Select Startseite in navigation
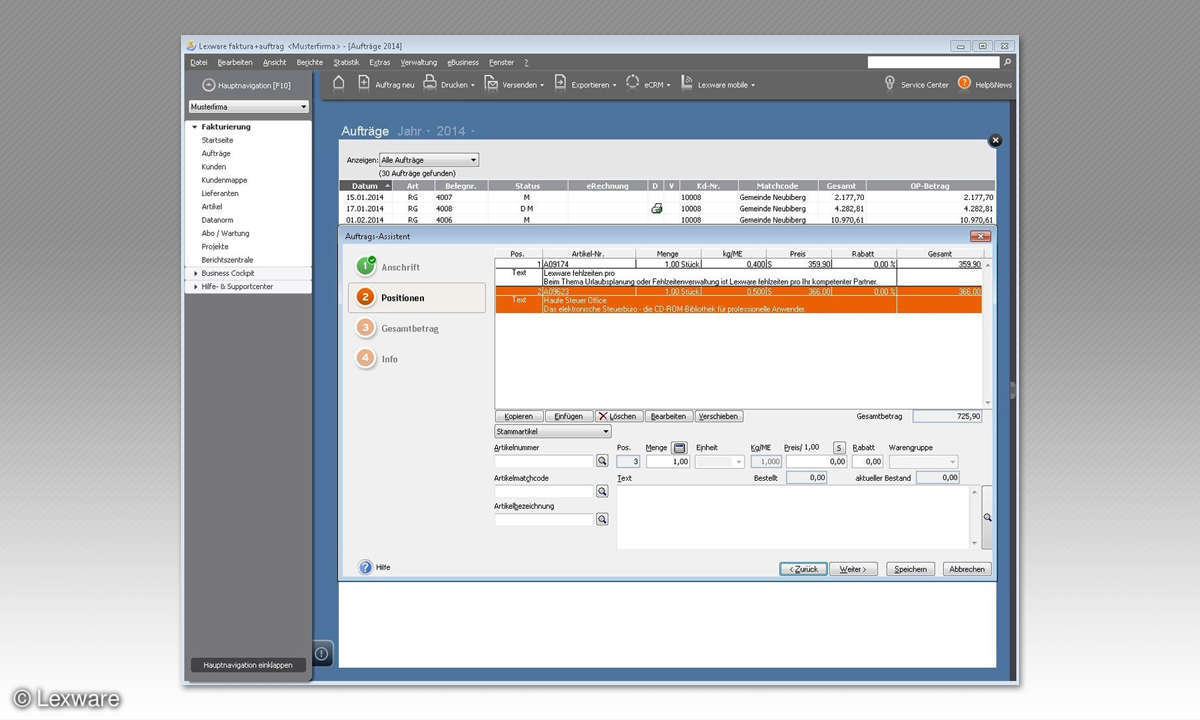1200x720 pixels. coord(217,140)
